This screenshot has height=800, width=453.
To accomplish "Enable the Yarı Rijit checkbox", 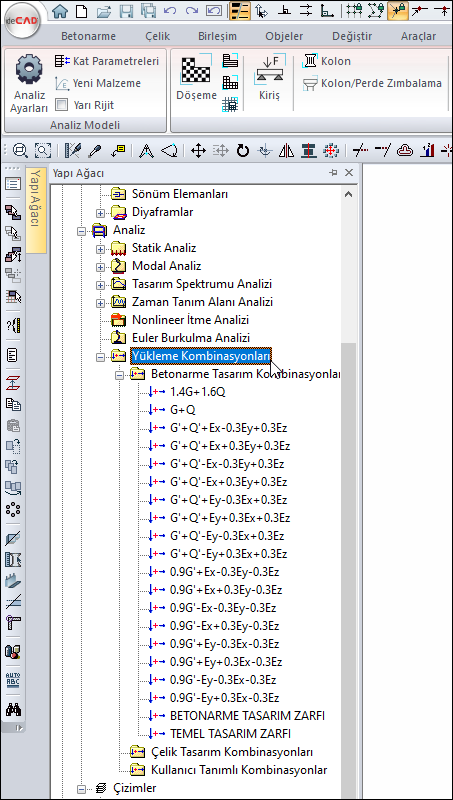I will coord(61,105).
